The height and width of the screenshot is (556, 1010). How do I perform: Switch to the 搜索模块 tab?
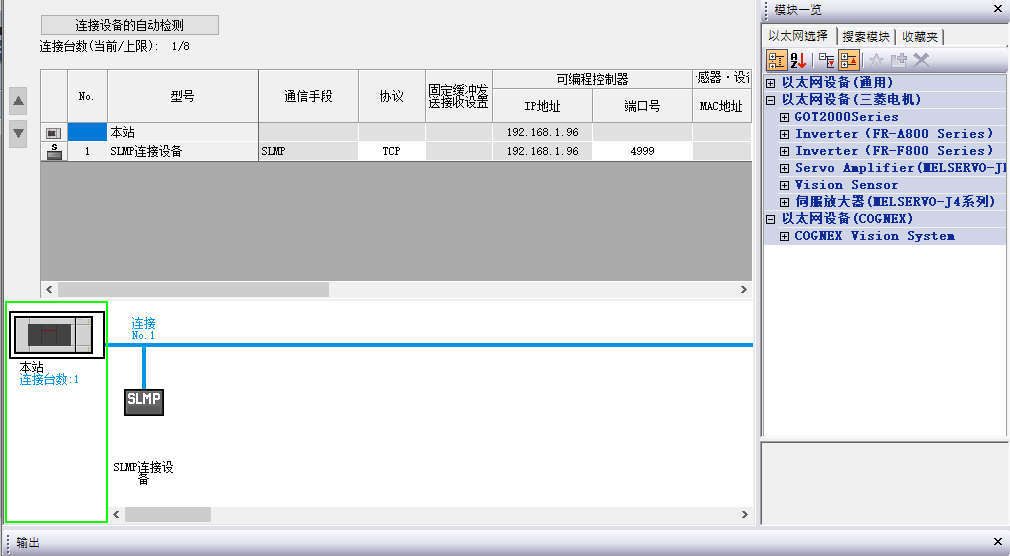tap(865, 37)
